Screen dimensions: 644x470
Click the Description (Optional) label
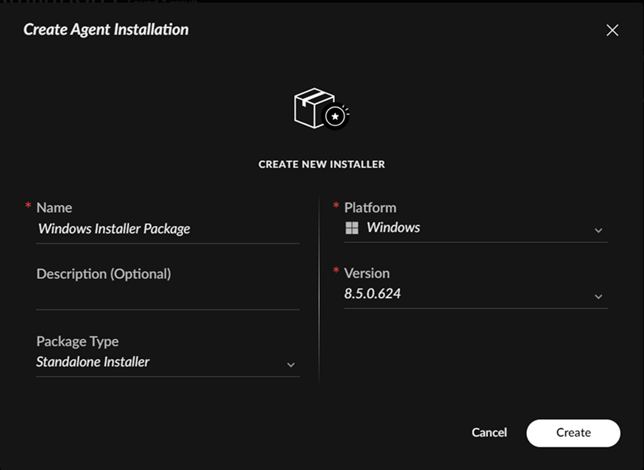pyautogui.click(x=104, y=273)
